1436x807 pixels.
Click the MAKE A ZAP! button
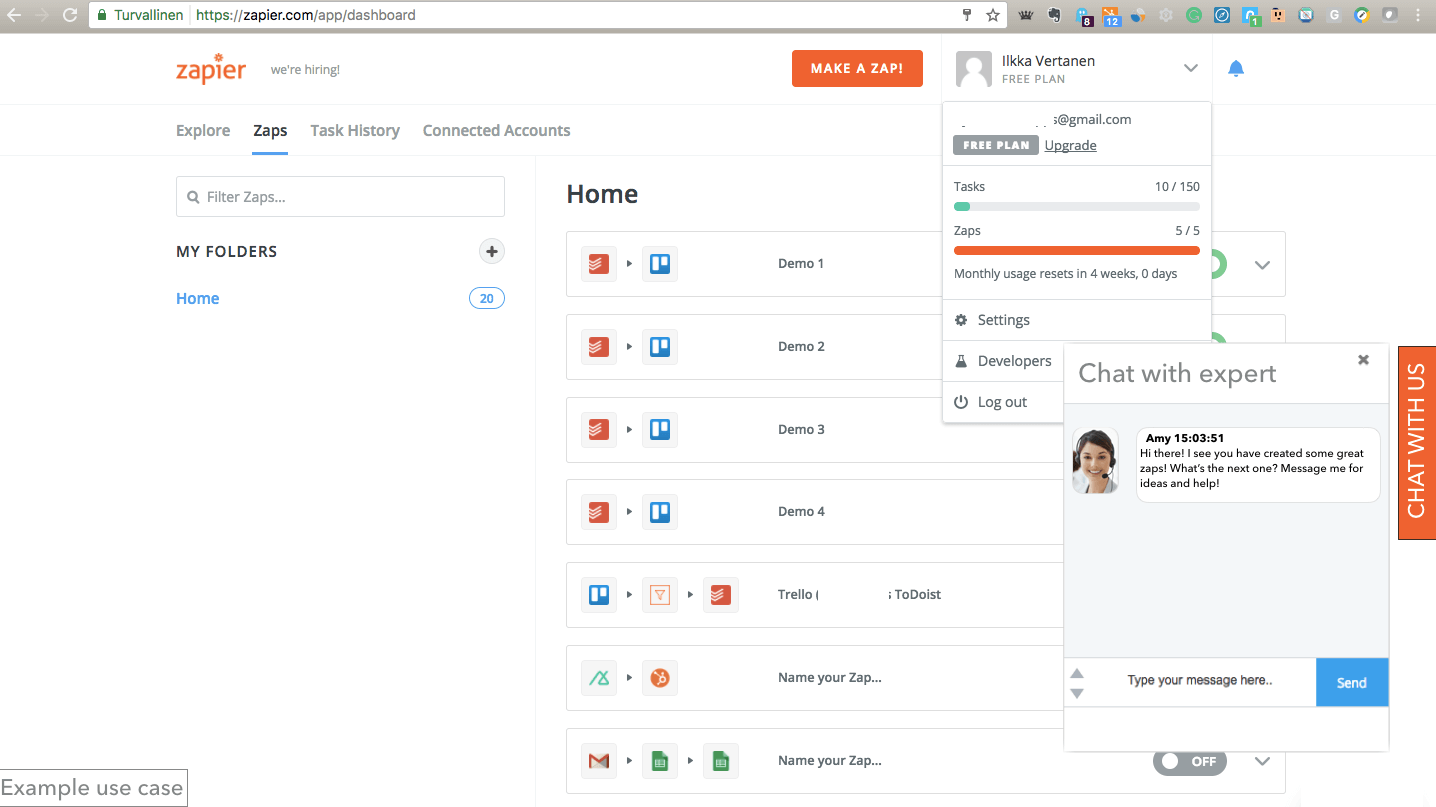click(857, 69)
